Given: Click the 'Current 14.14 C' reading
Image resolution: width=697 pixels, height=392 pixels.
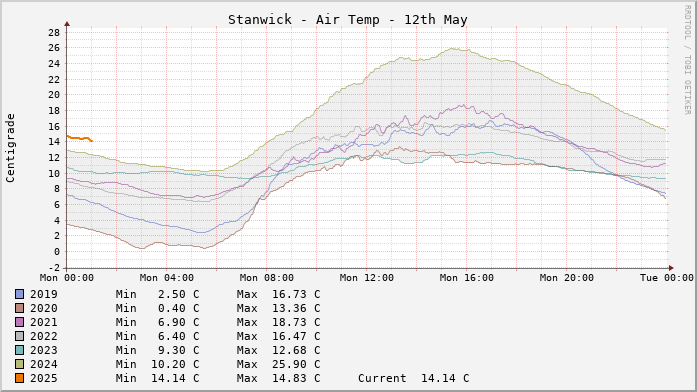Looking at the screenshot, I should click(413, 379).
